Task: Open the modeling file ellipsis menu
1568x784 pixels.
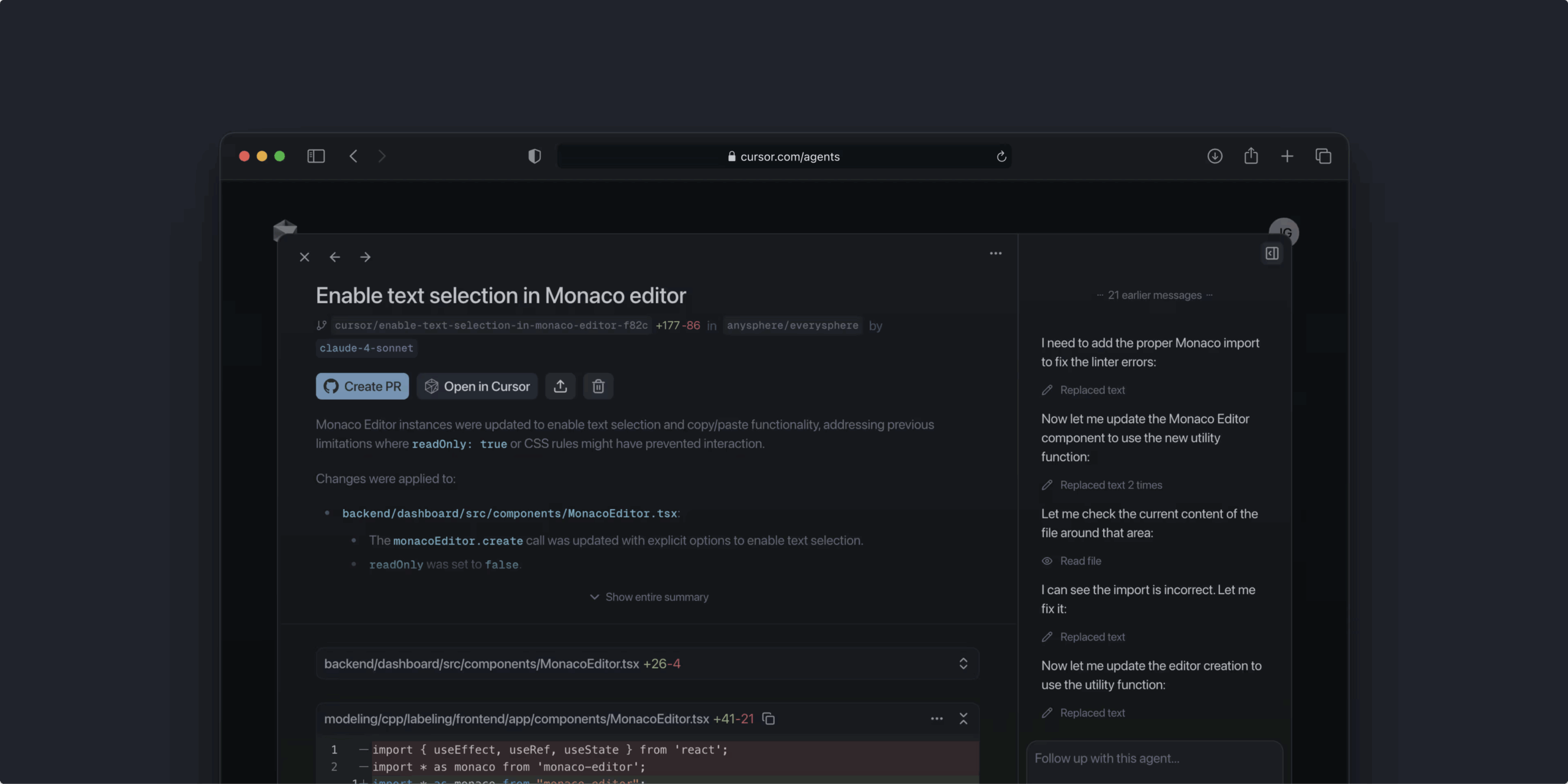Action: coord(936,718)
